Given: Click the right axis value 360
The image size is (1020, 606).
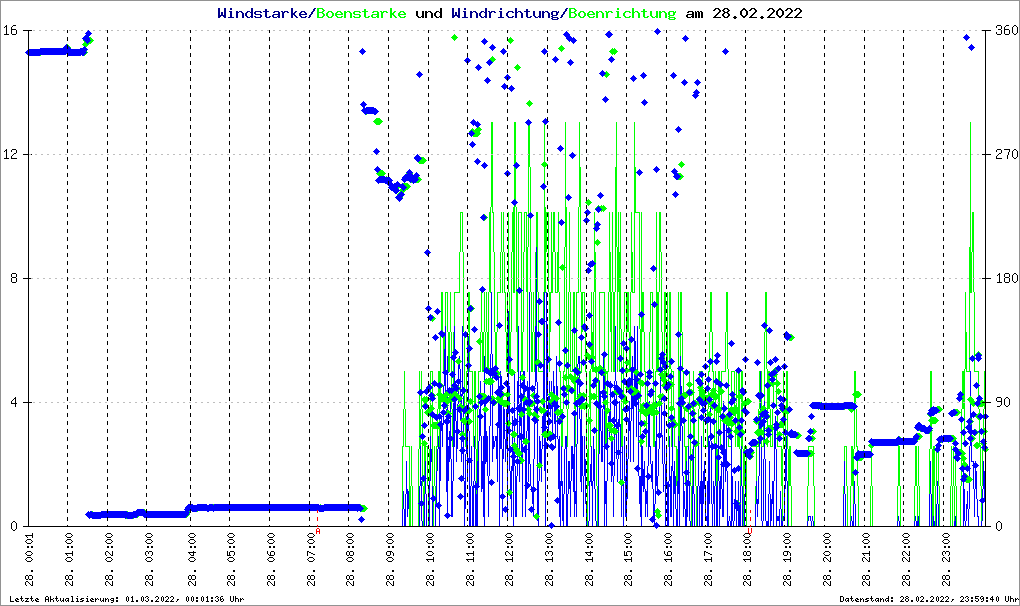Looking at the screenshot, I should pos(1006,31).
